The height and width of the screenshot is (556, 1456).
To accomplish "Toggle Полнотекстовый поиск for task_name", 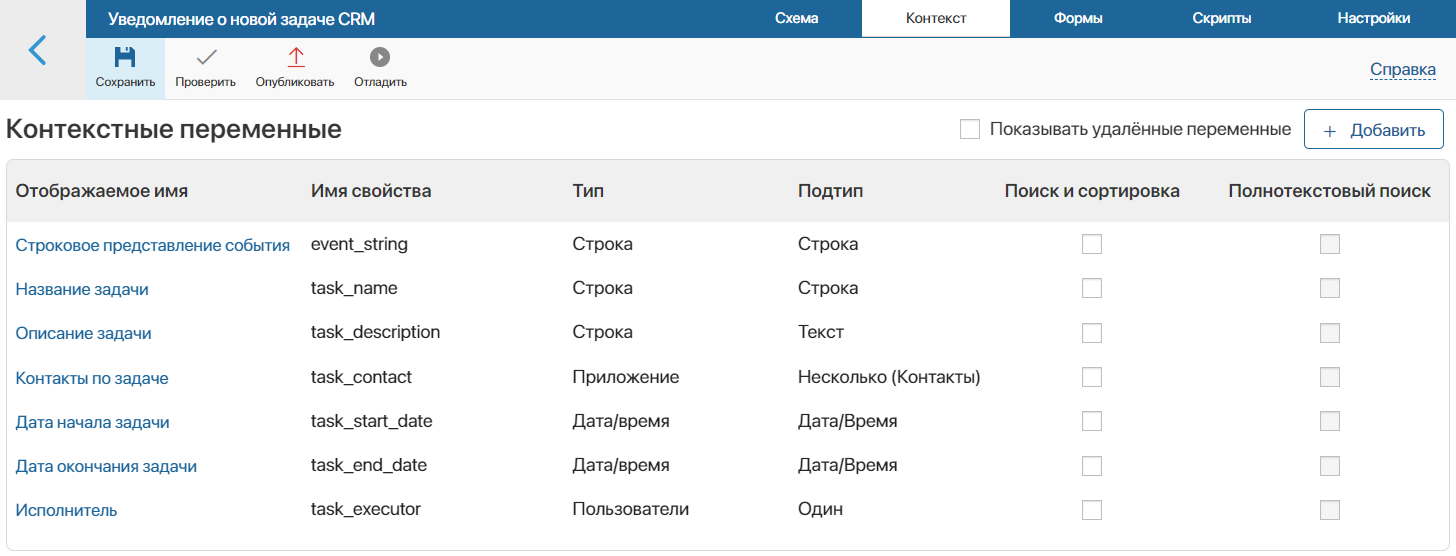I will (x=1330, y=288).
